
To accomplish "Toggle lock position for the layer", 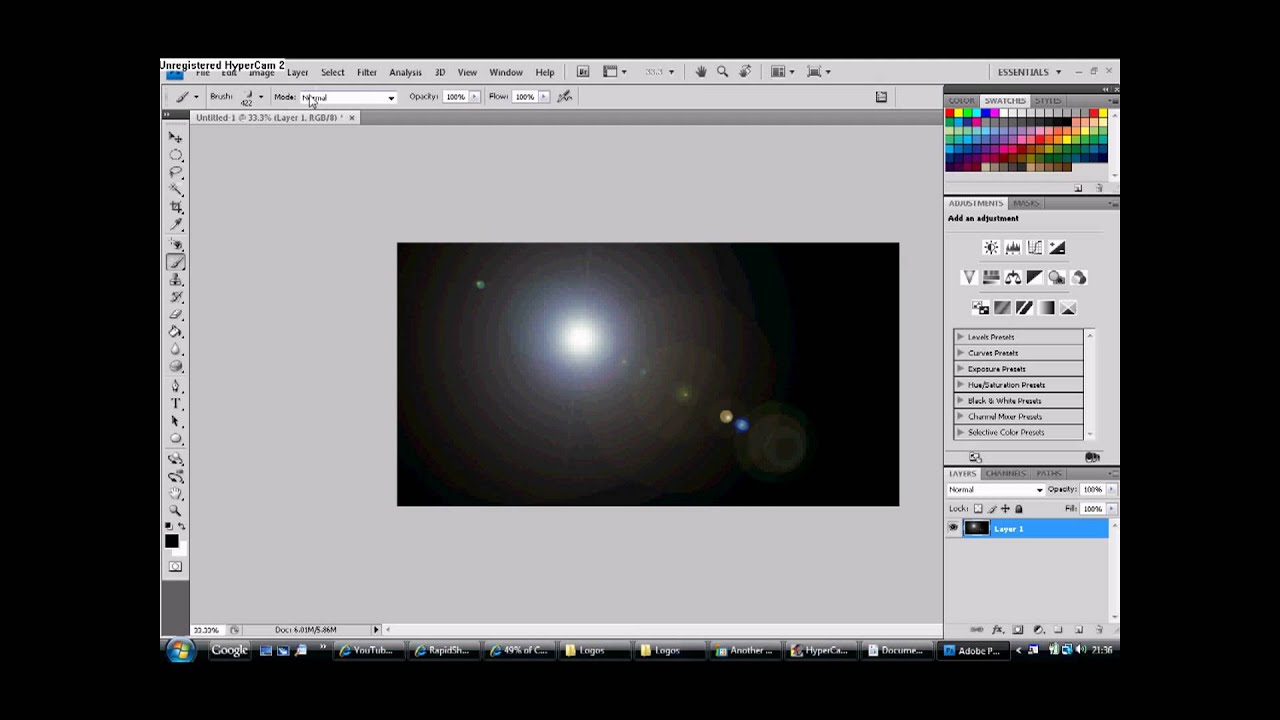I will click(x=1005, y=509).
